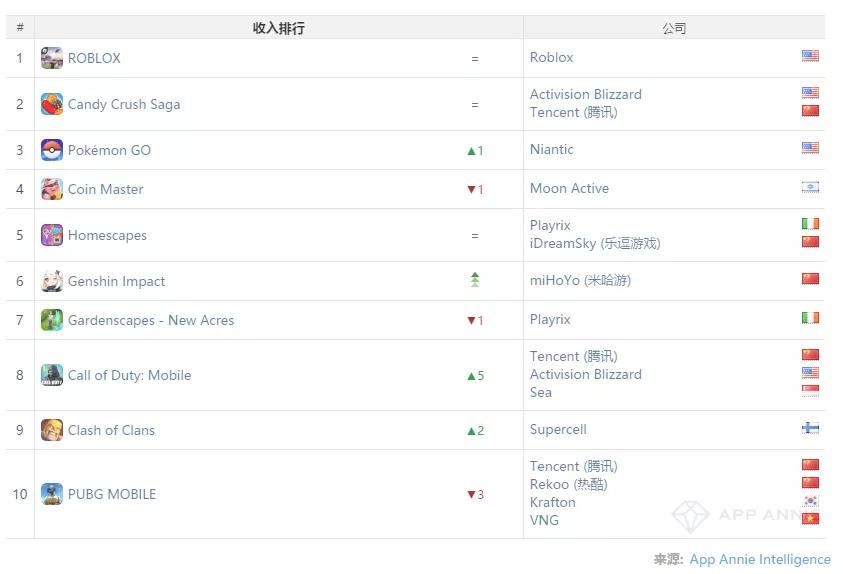Select the Pokémon GO pokeball icon
This screenshot has width=843, height=574.
click(52, 150)
